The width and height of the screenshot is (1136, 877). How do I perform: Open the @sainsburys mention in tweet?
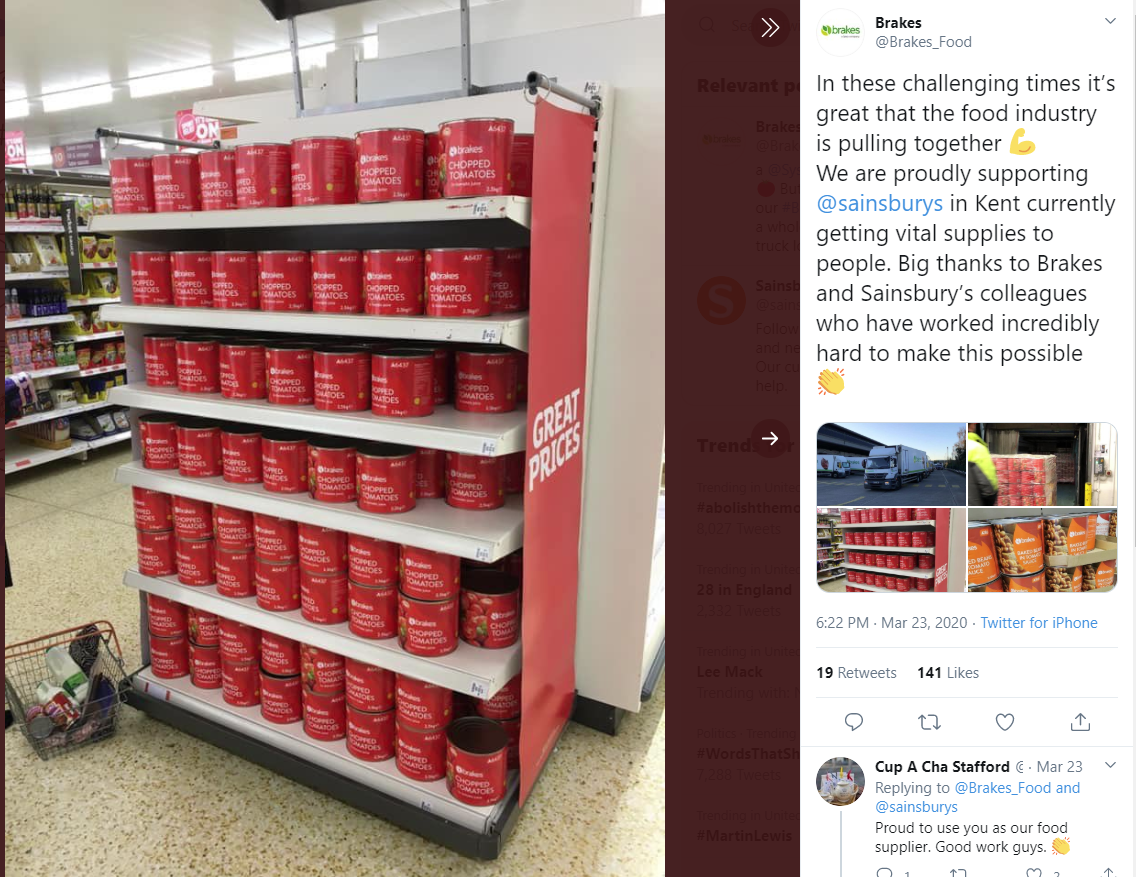click(880, 203)
